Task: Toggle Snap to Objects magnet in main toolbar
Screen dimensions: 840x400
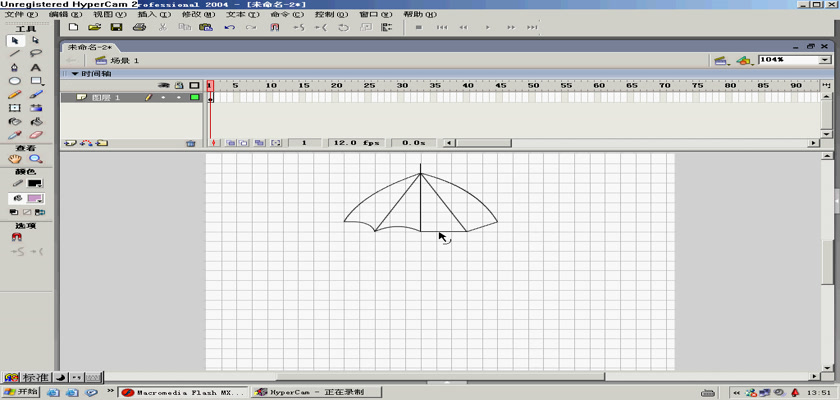Action: (x=275, y=27)
